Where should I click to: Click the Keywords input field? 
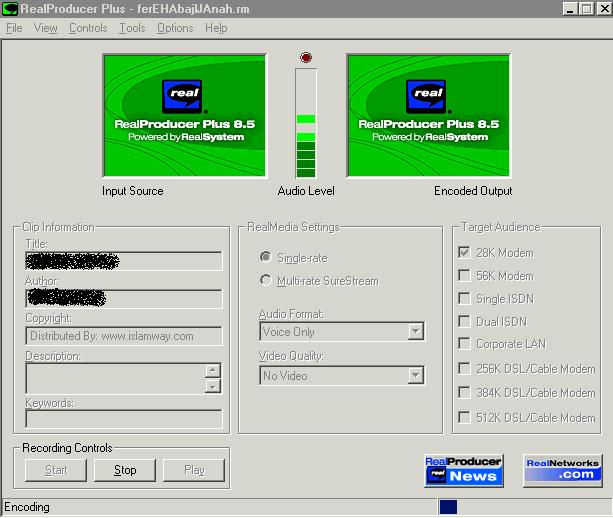pos(124,419)
